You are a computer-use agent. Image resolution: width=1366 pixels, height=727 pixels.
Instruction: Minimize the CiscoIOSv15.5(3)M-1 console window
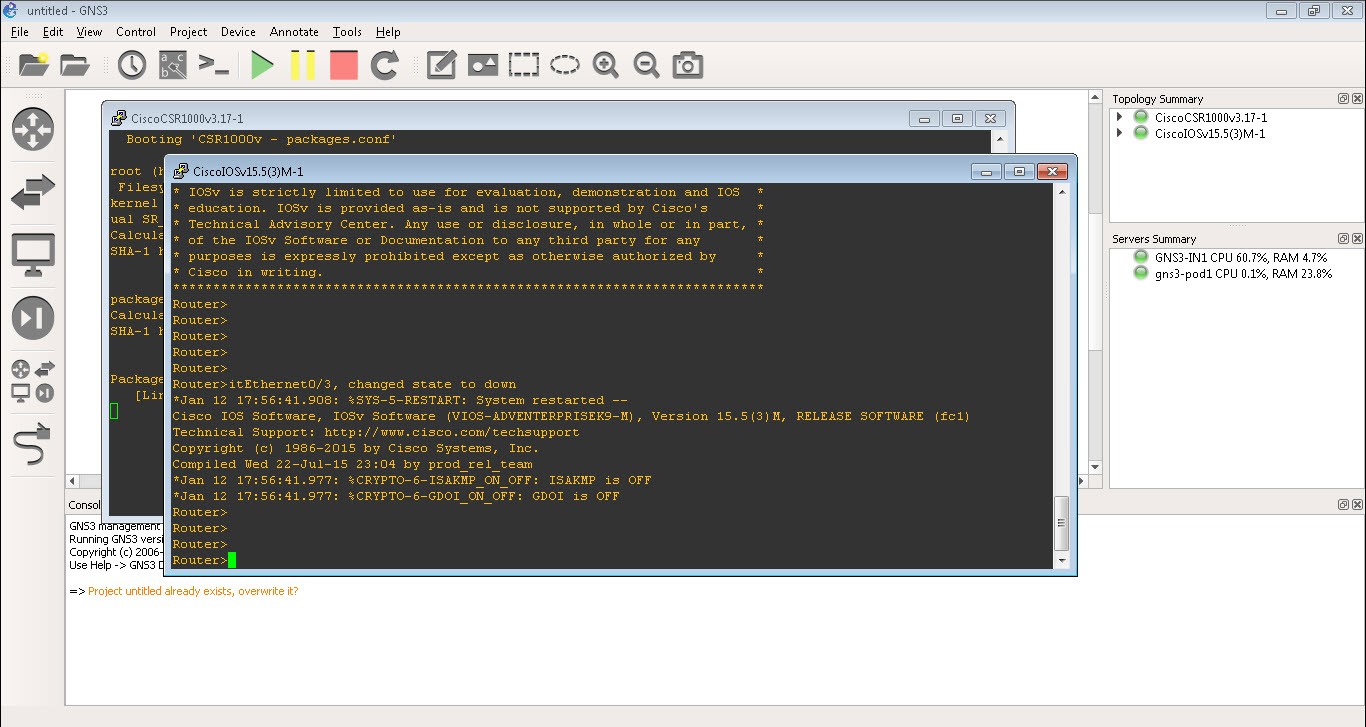(987, 171)
